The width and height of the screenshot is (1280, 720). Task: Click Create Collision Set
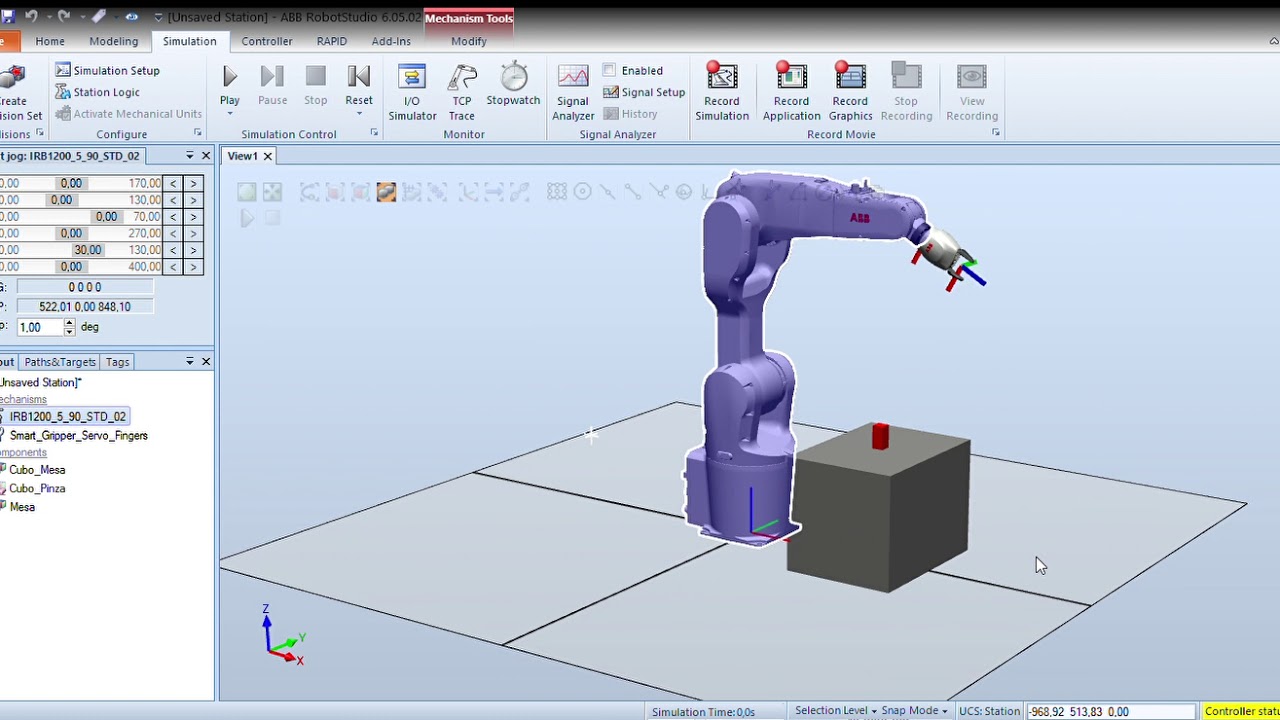18,92
